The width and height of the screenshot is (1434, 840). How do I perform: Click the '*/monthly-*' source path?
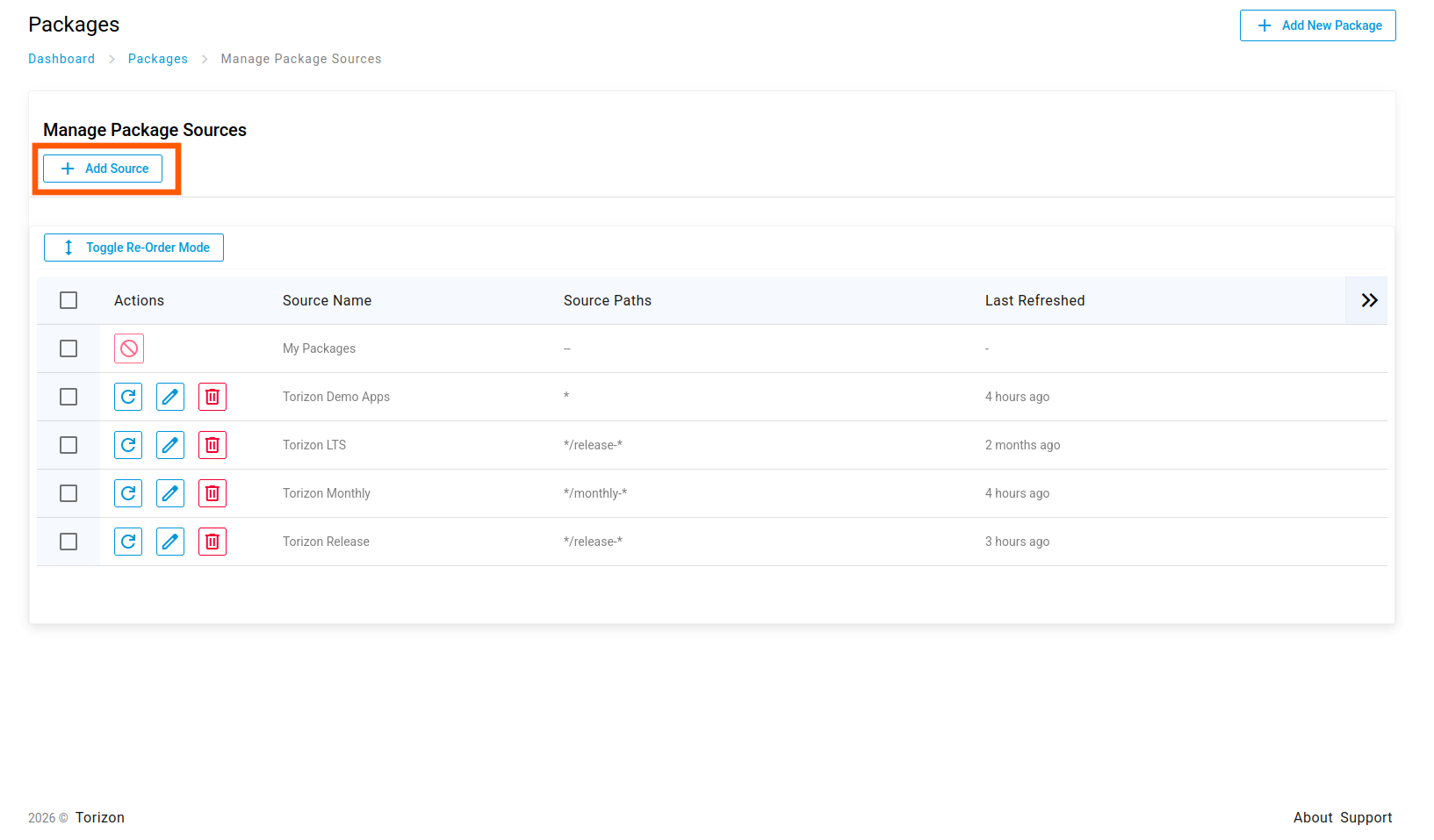click(595, 493)
